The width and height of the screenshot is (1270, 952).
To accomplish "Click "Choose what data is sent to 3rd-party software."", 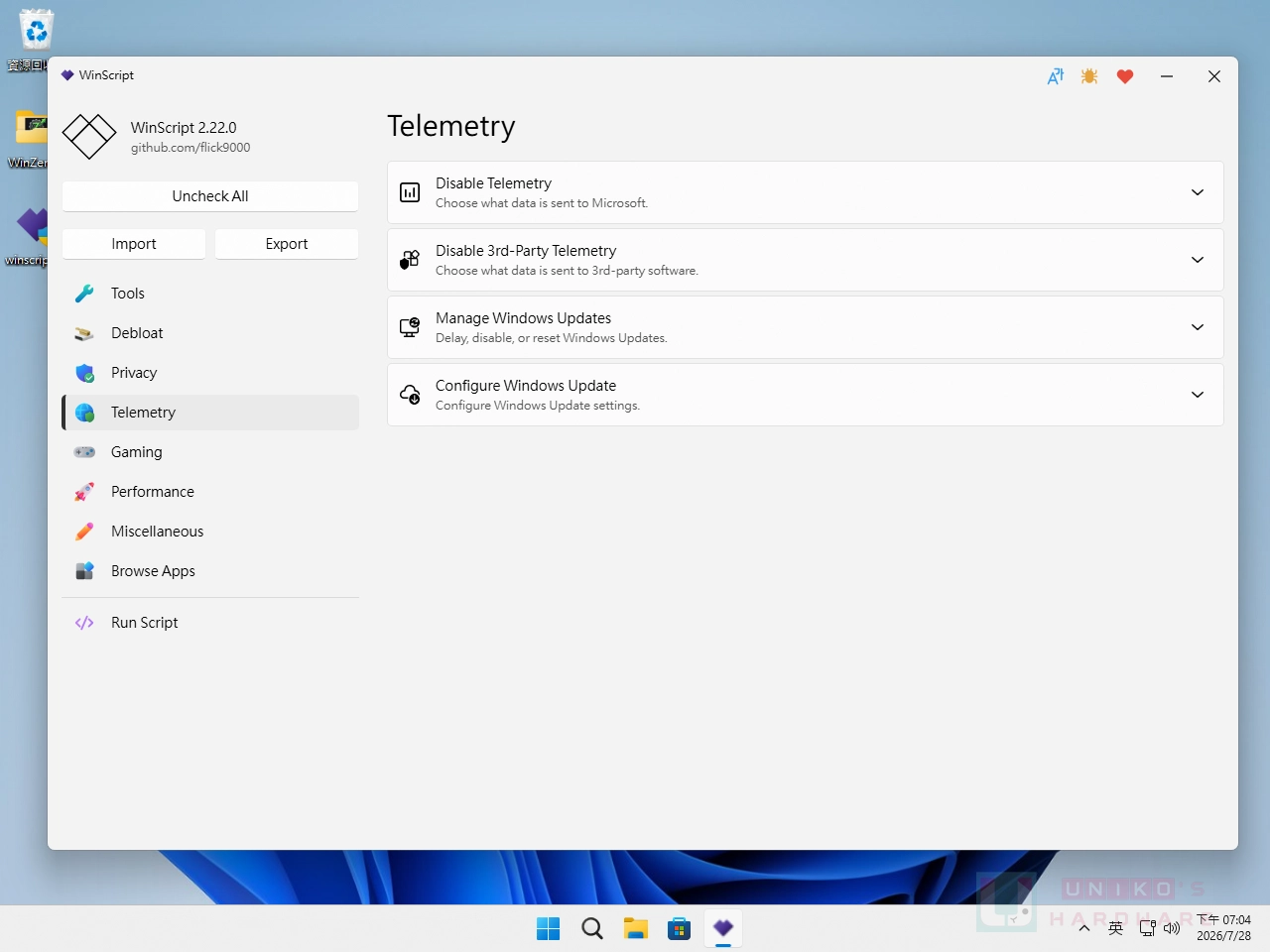I will click(567, 271).
